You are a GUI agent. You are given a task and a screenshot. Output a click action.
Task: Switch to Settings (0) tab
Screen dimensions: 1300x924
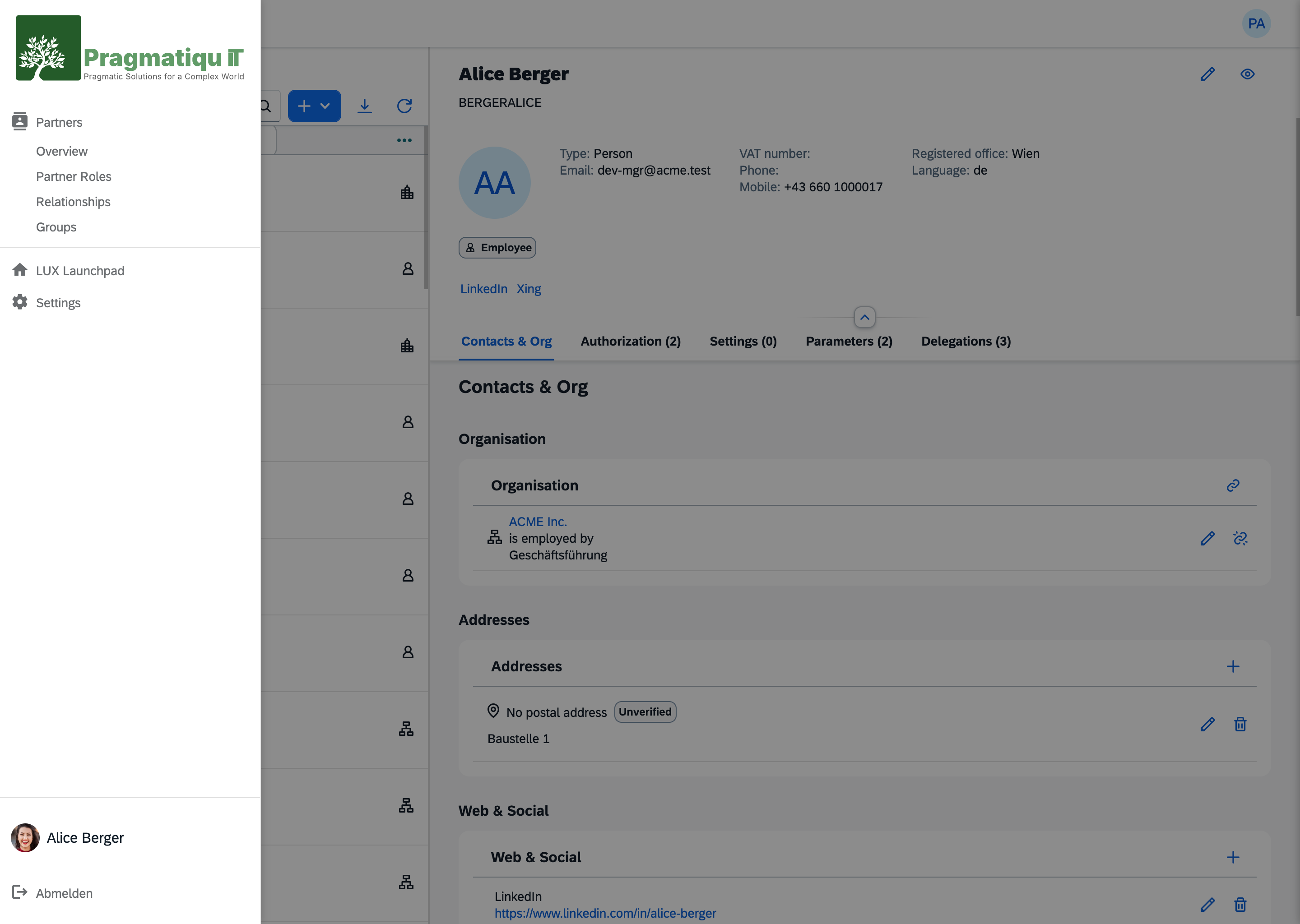pos(743,342)
